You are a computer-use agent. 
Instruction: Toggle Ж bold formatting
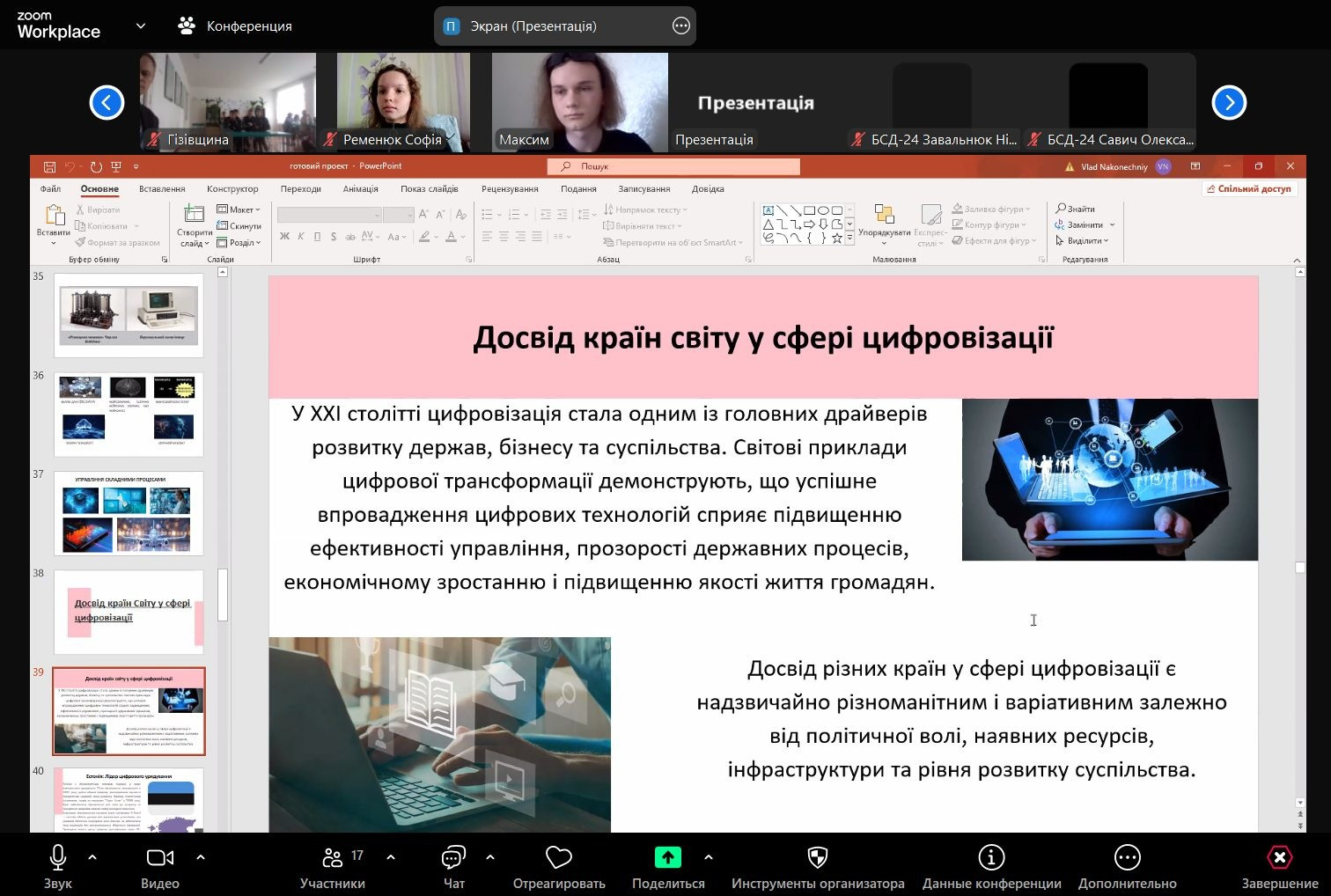(284, 237)
